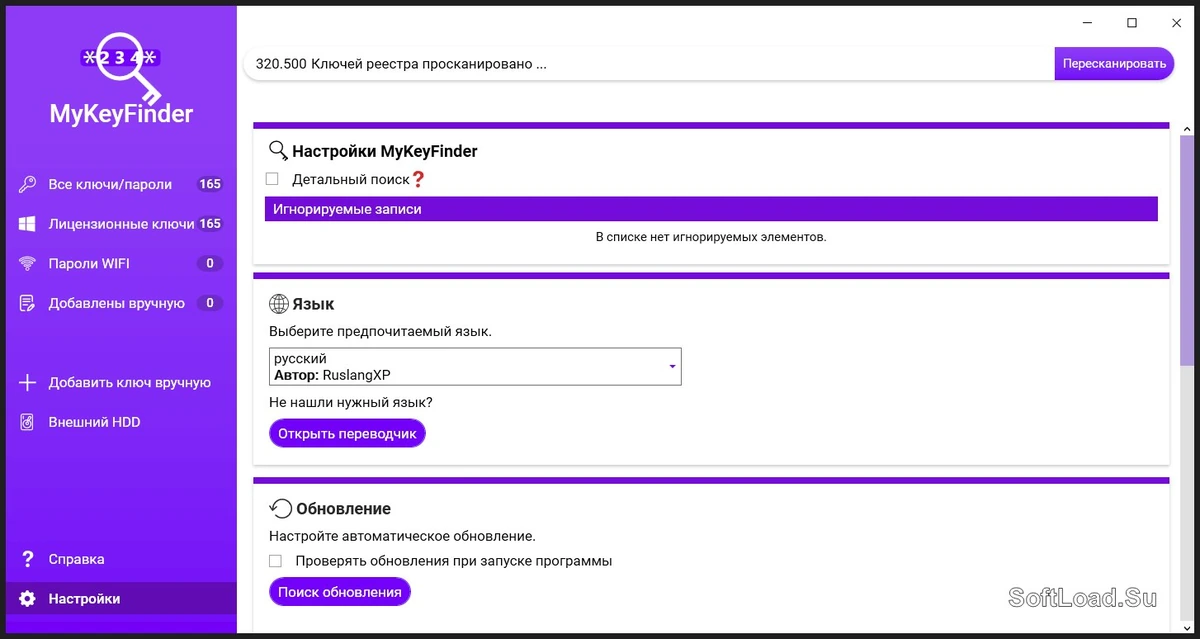
Task: Click the text Выберите предпочитаемый язык
Action: [x=380, y=331]
